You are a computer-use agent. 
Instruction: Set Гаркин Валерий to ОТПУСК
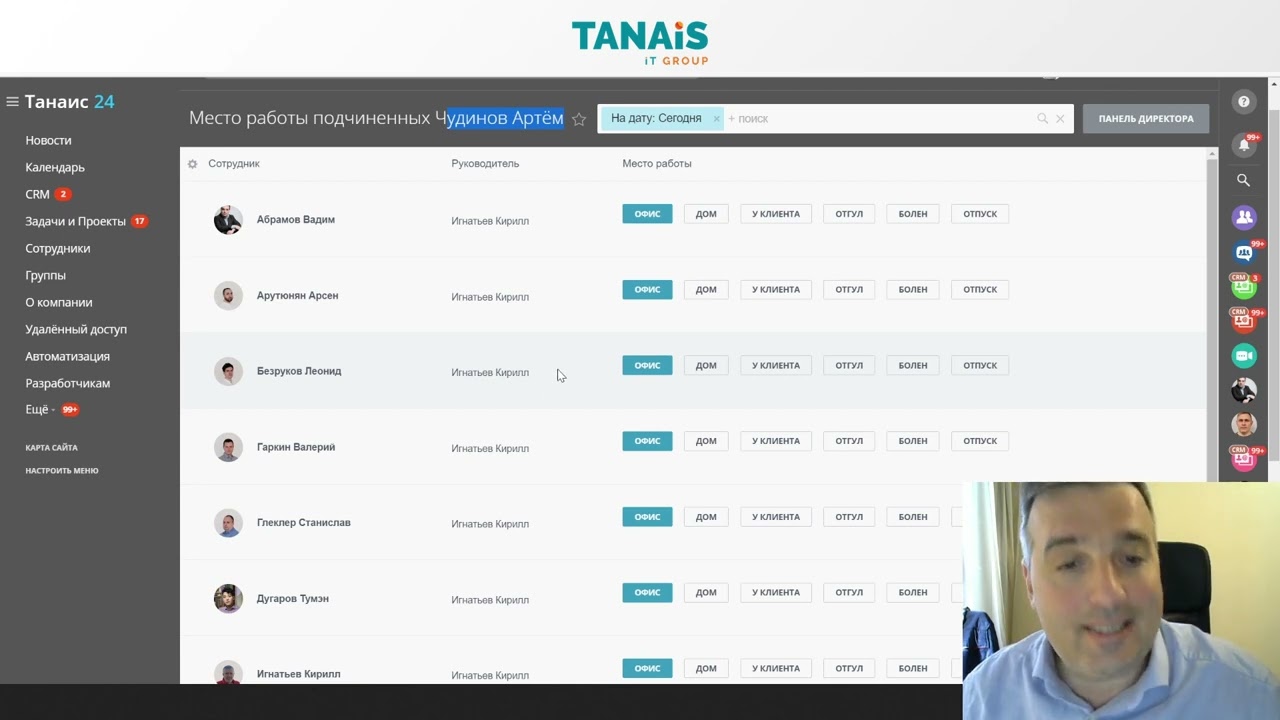[980, 441]
